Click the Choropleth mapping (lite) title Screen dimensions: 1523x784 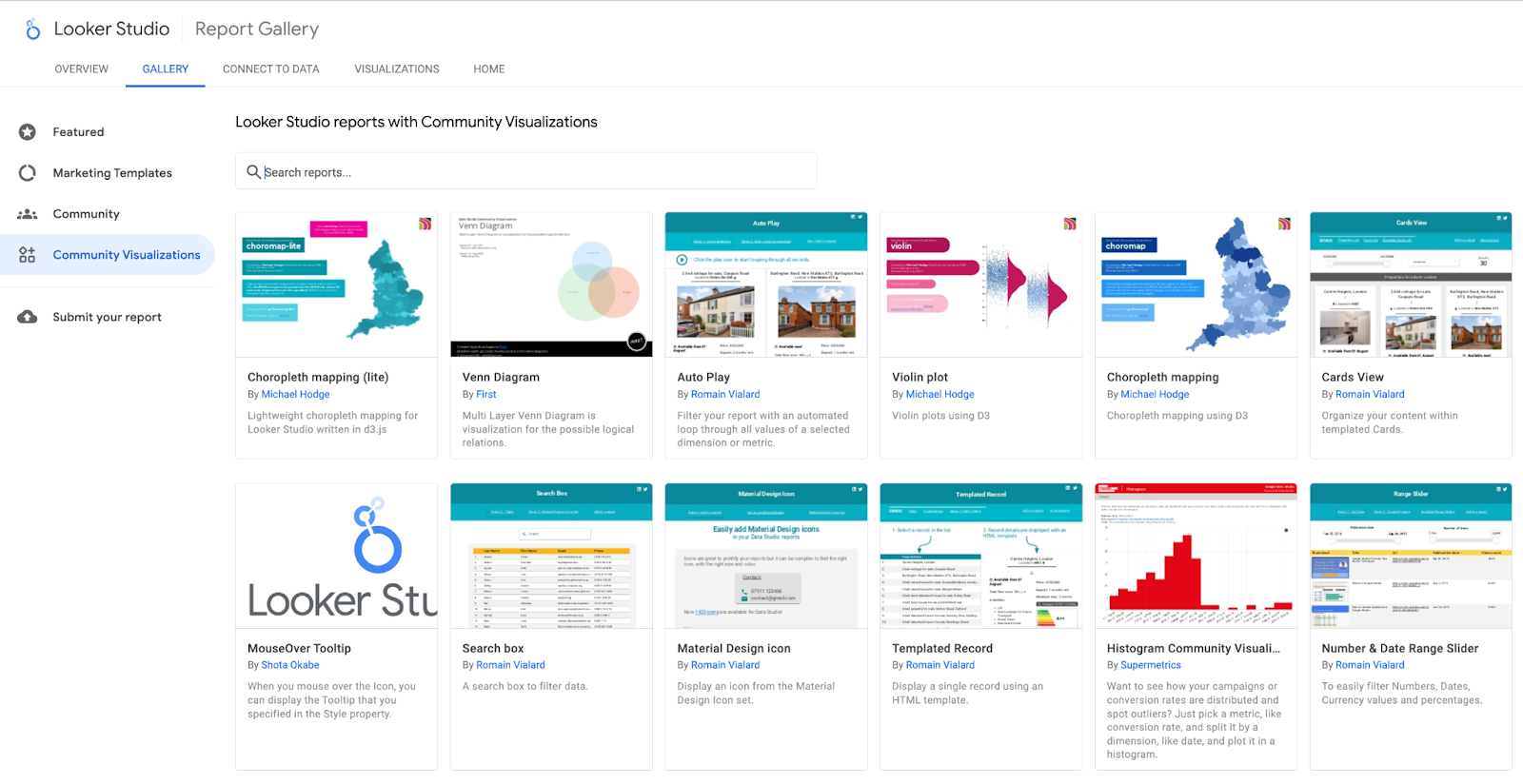318,378
